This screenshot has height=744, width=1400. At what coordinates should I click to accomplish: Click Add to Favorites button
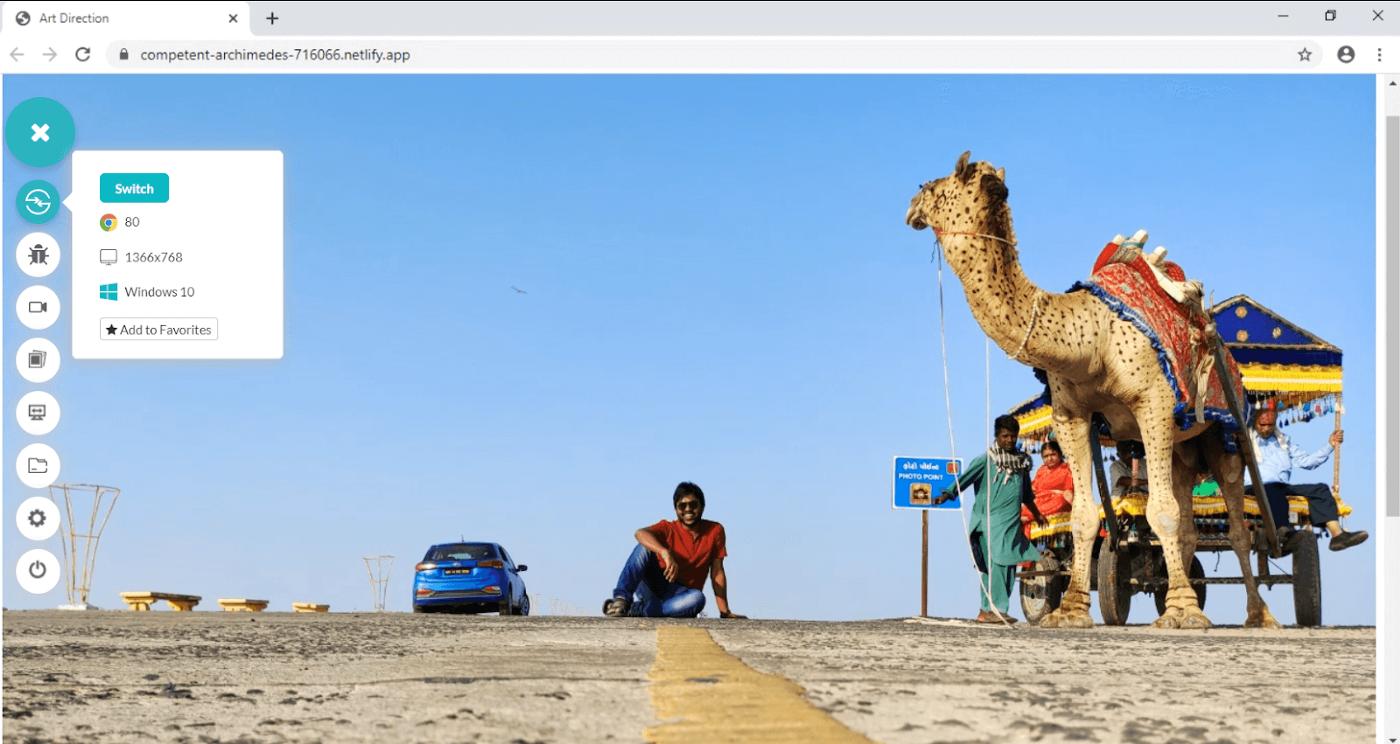(159, 329)
